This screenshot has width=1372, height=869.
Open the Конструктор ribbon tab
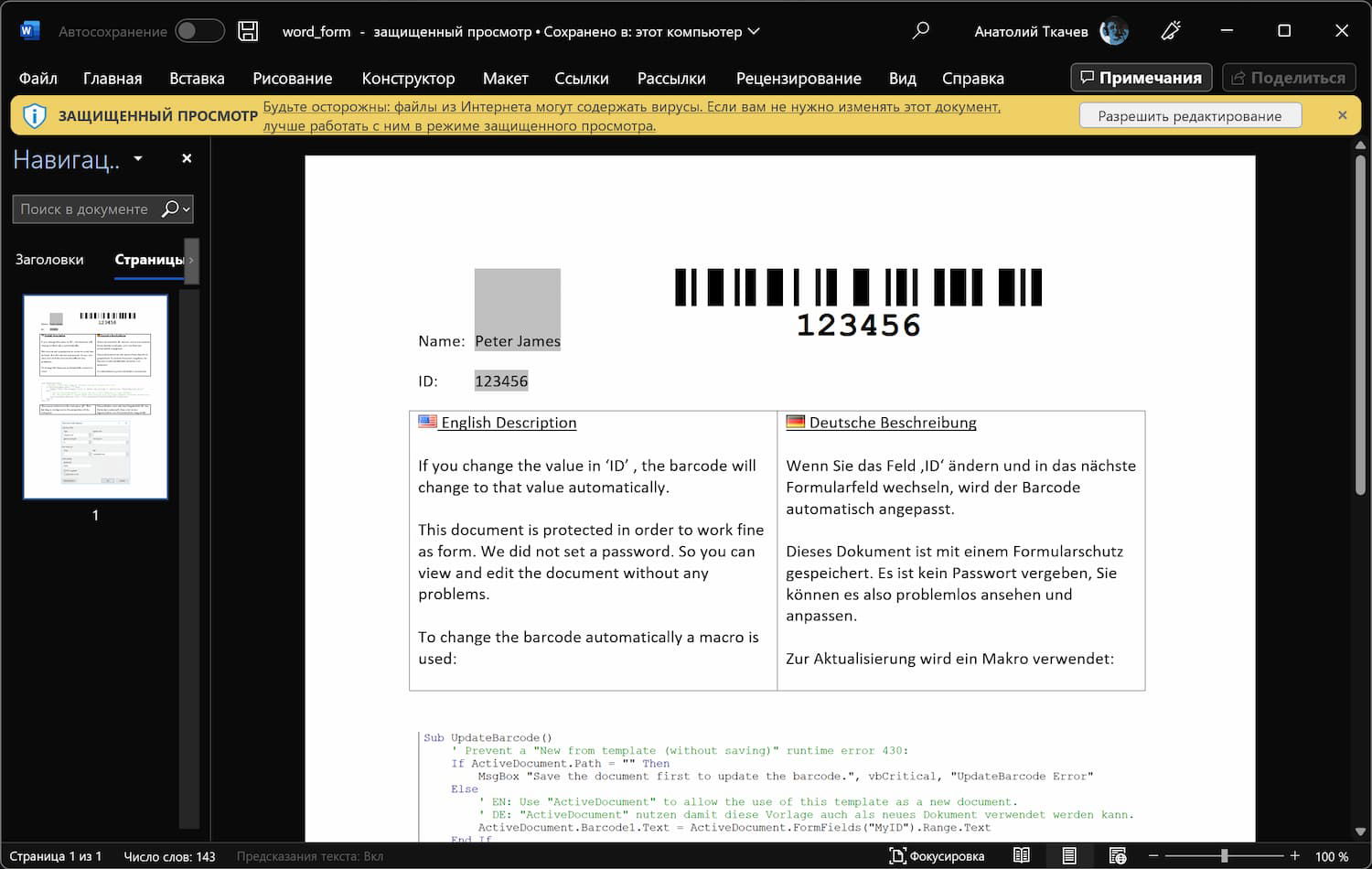coord(408,78)
